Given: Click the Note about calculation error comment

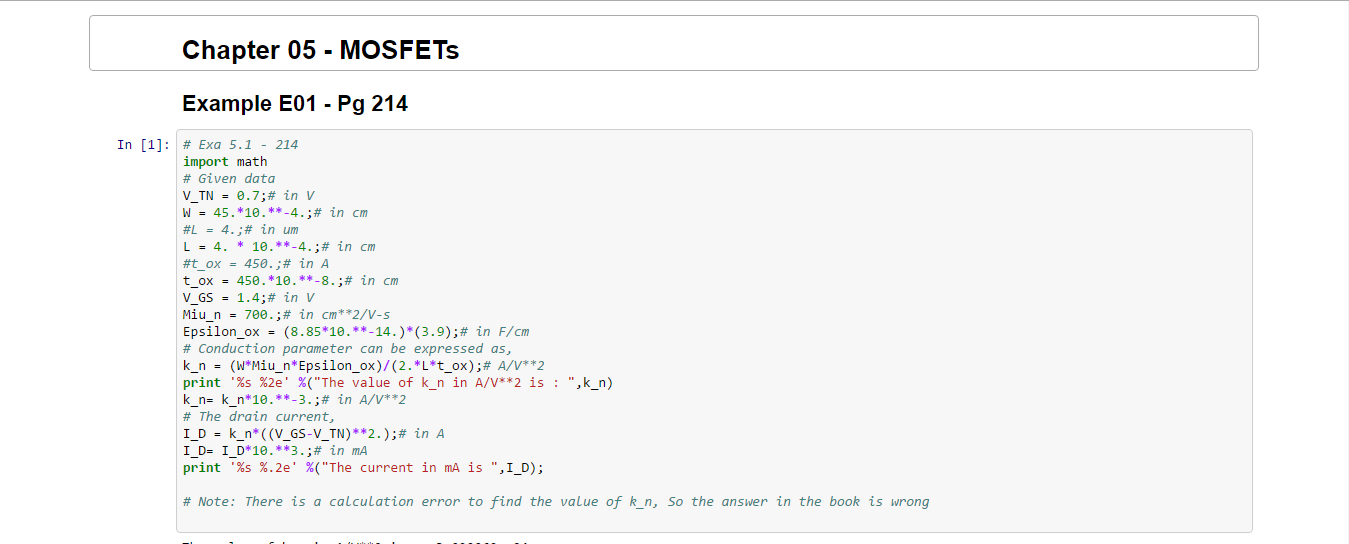Looking at the screenshot, I should [x=555, y=502].
